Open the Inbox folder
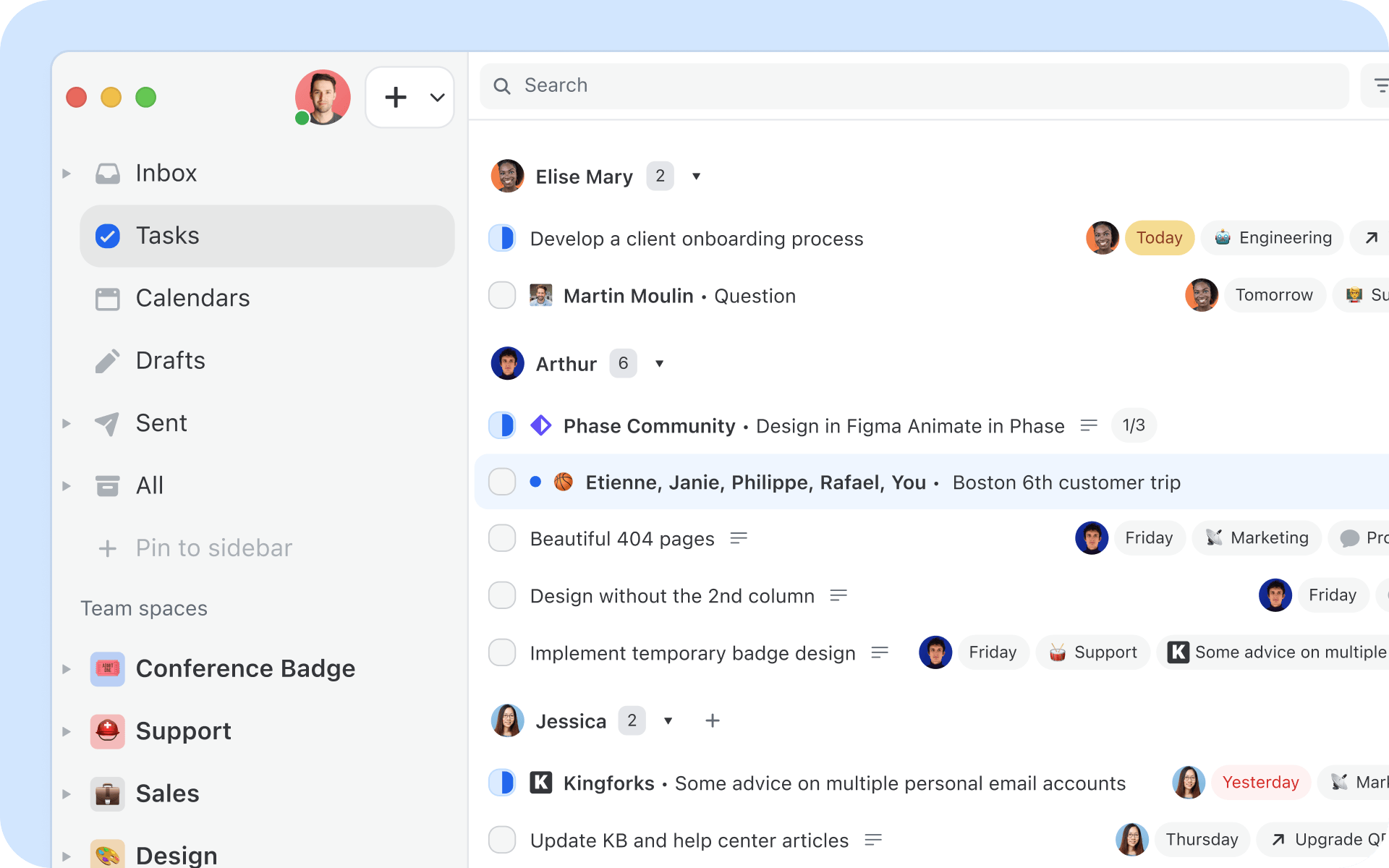The width and height of the screenshot is (1389, 868). coord(166,174)
